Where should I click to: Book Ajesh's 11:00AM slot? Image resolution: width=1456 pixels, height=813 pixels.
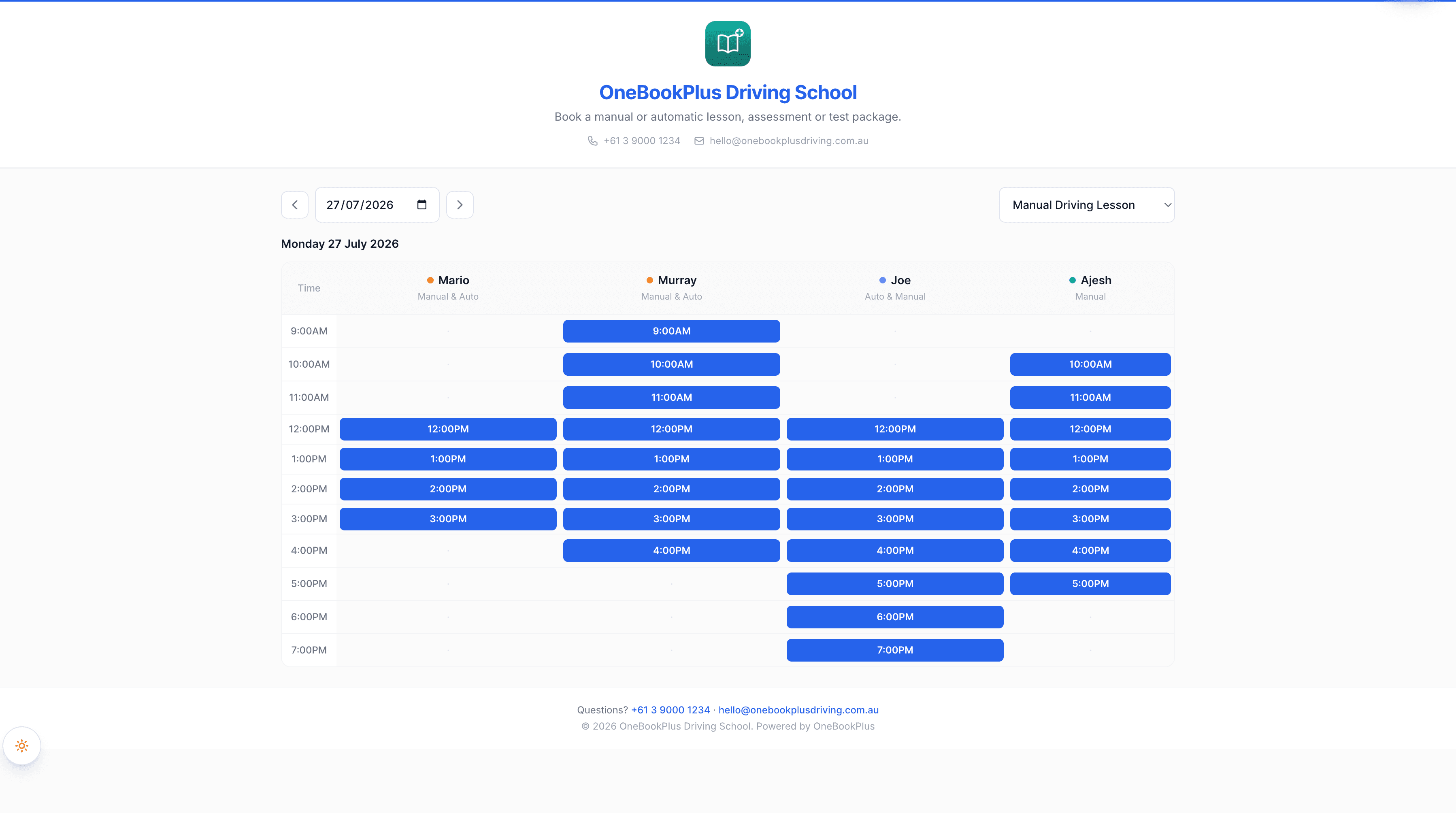(x=1090, y=398)
